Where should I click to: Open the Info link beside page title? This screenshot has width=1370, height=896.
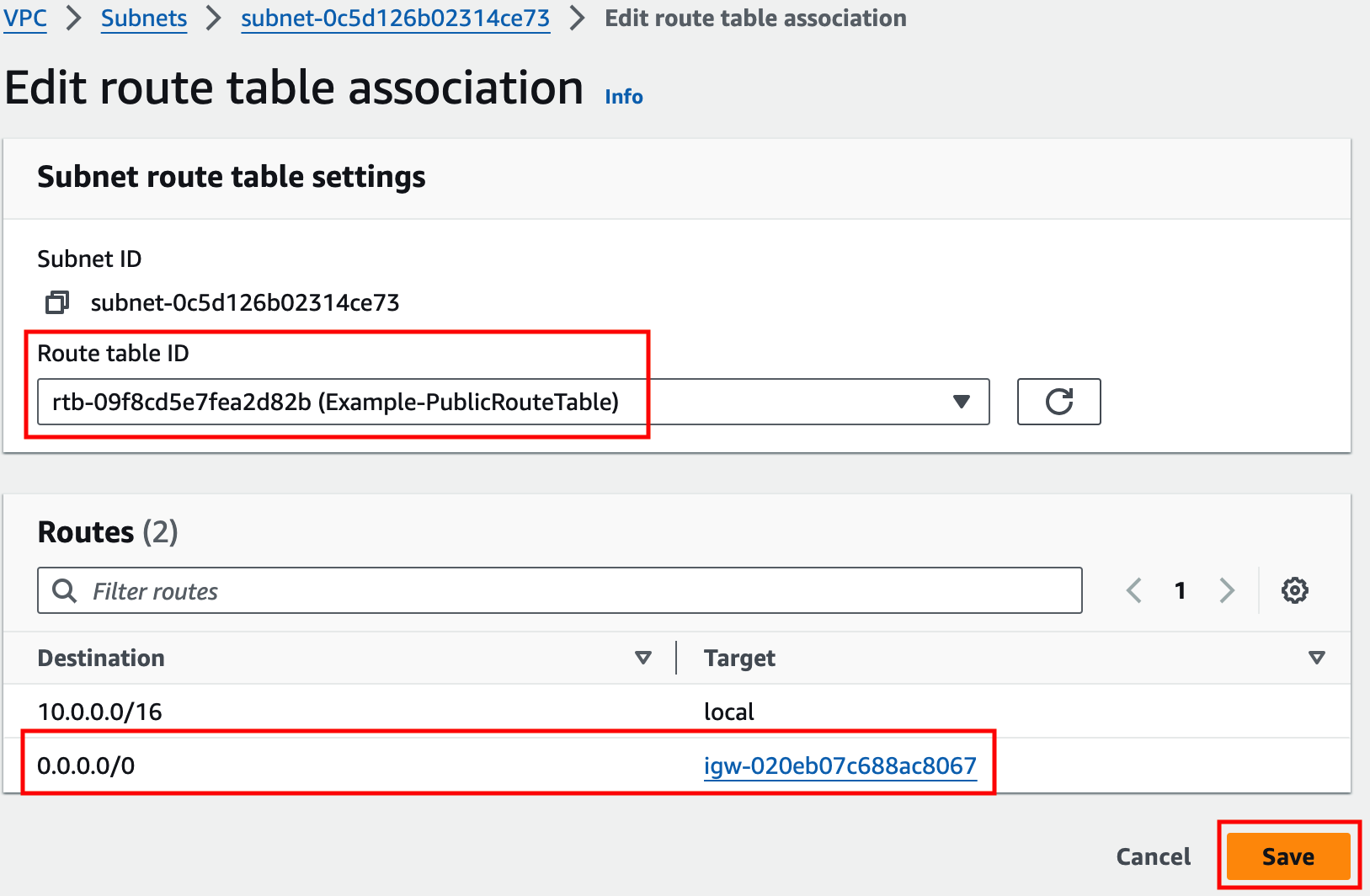pyautogui.click(x=624, y=97)
